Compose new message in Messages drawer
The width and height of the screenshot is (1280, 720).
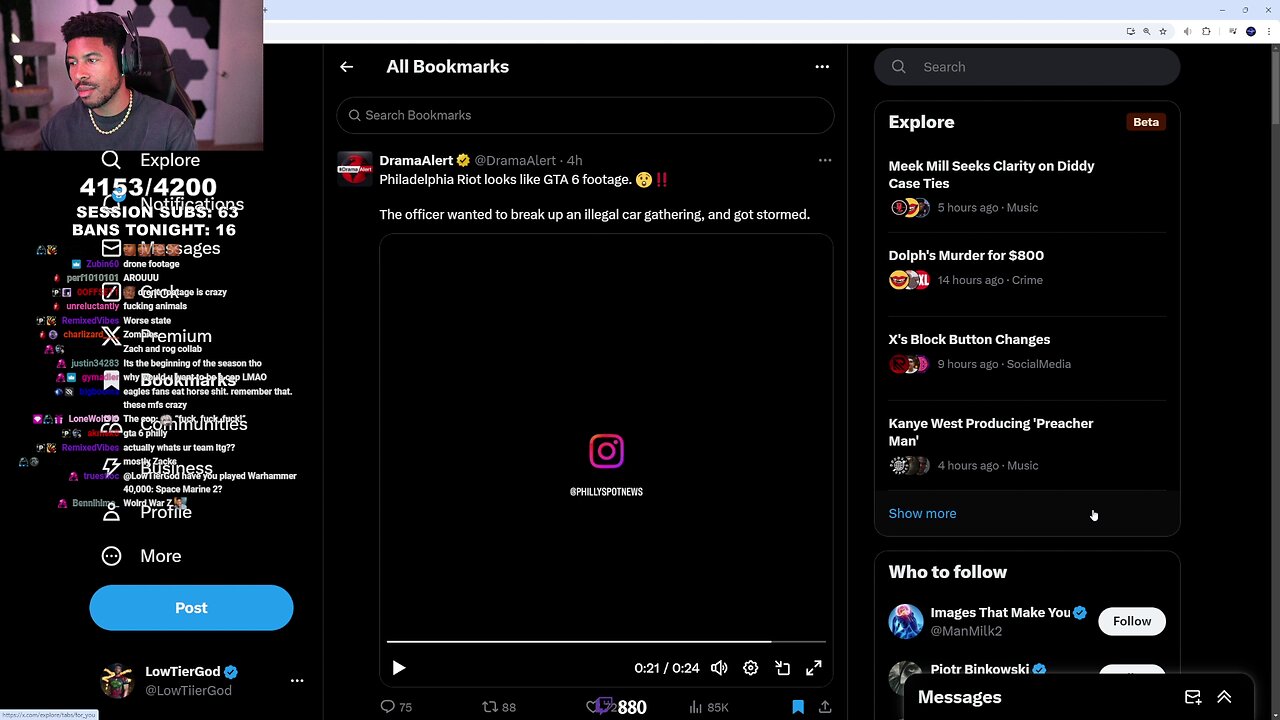1193,697
